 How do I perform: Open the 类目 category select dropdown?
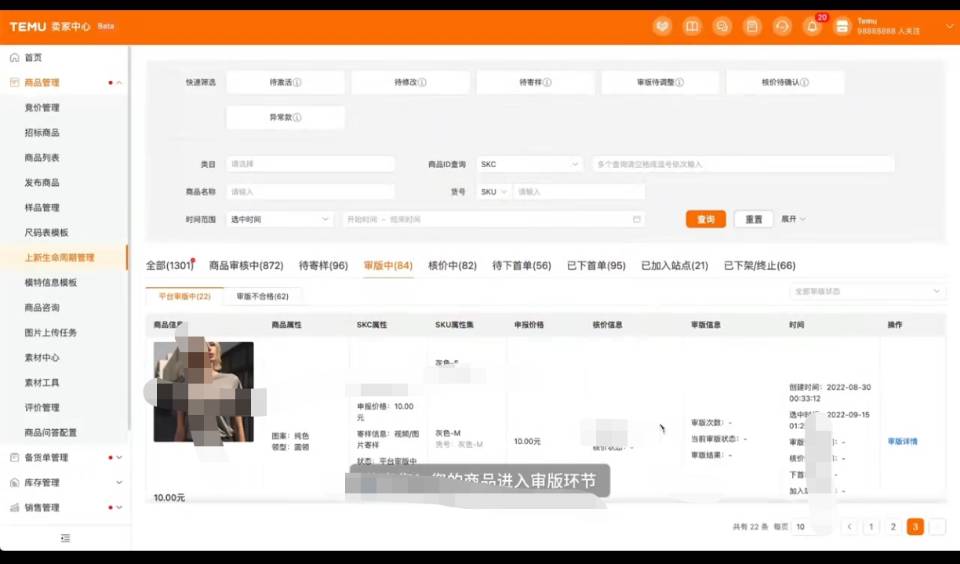point(310,164)
